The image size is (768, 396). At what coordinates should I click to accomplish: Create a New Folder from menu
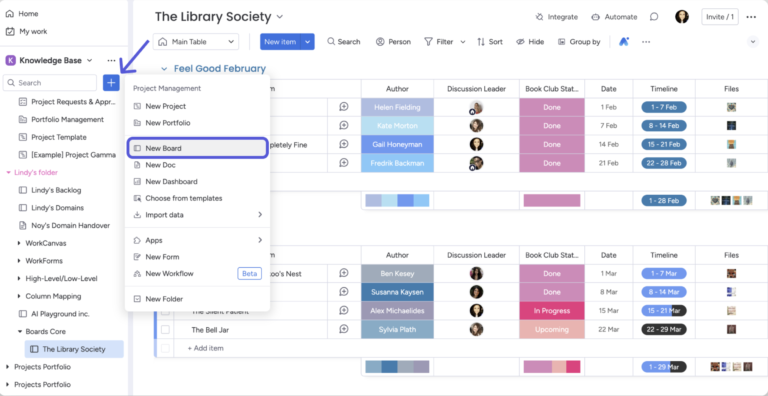pos(197,299)
